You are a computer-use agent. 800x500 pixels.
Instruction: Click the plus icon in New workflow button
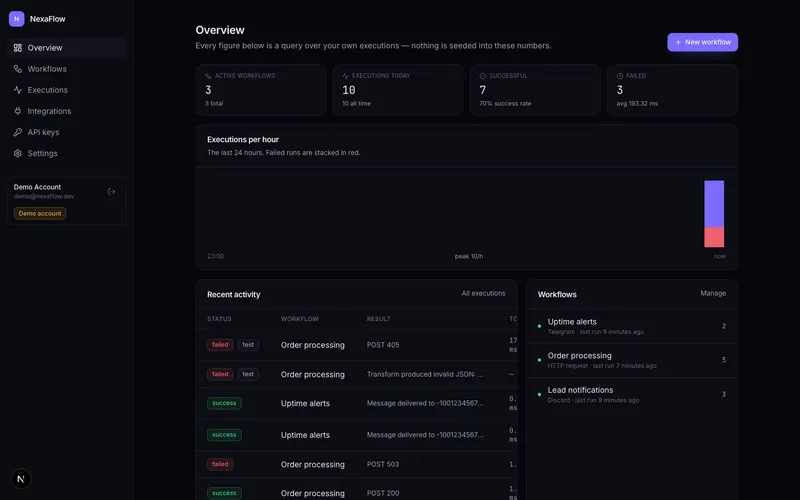pyautogui.click(x=678, y=42)
